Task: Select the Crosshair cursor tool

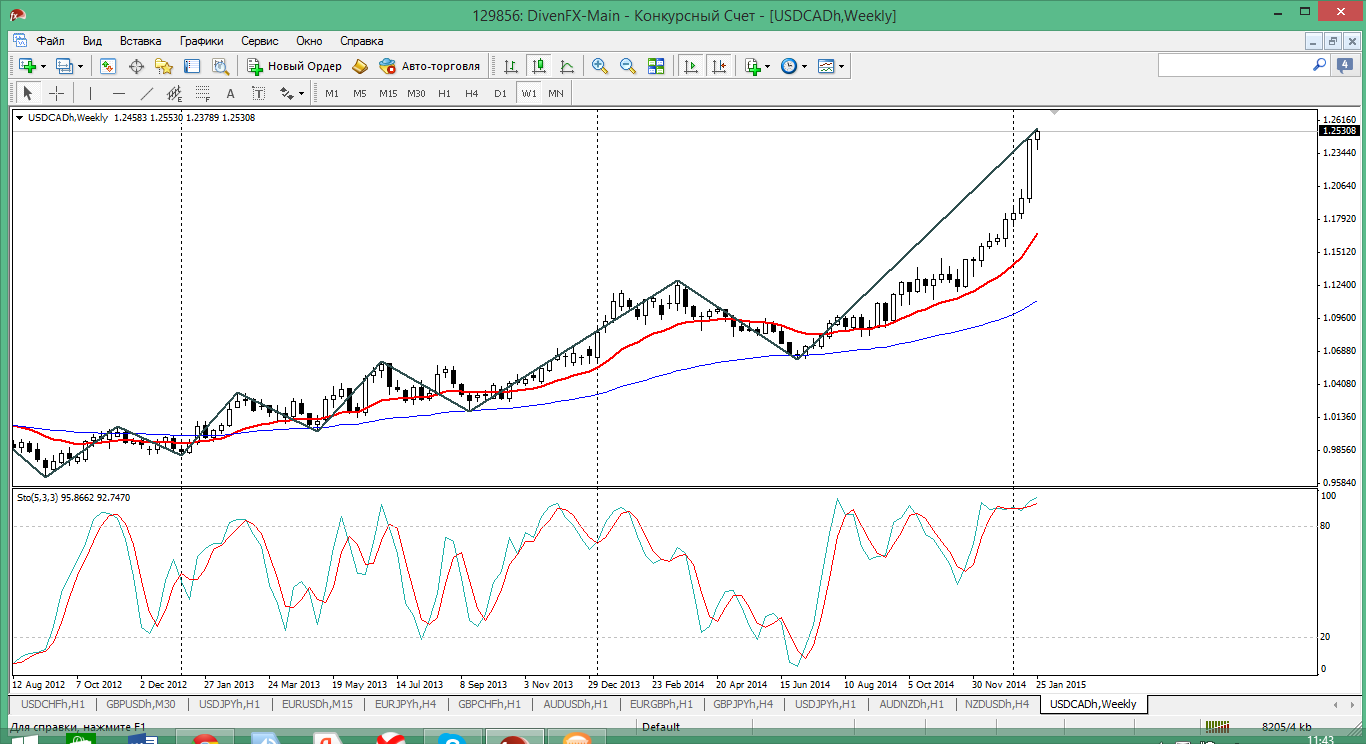Action: click(57, 93)
